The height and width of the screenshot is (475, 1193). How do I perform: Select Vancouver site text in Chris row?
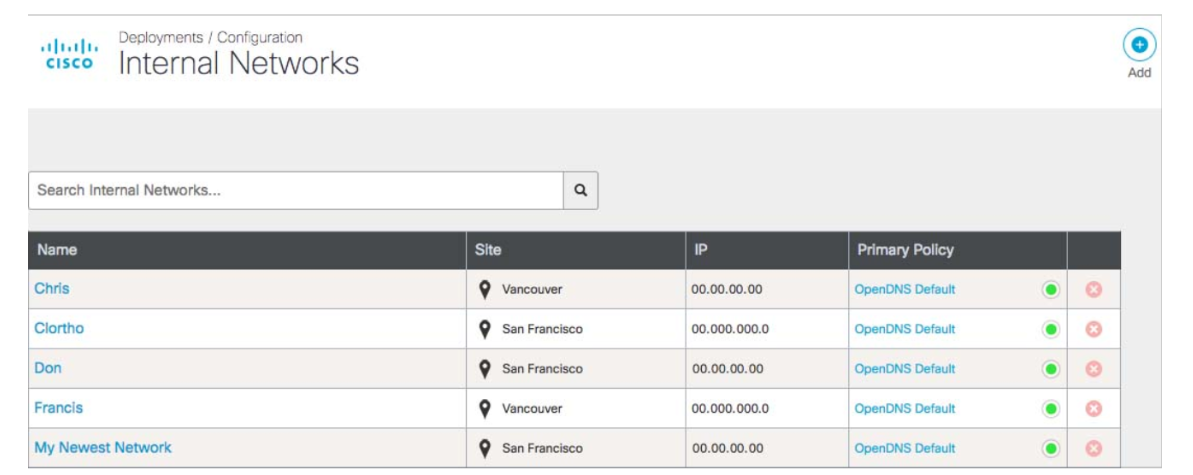pyautogui.click(x=532, y=290)
